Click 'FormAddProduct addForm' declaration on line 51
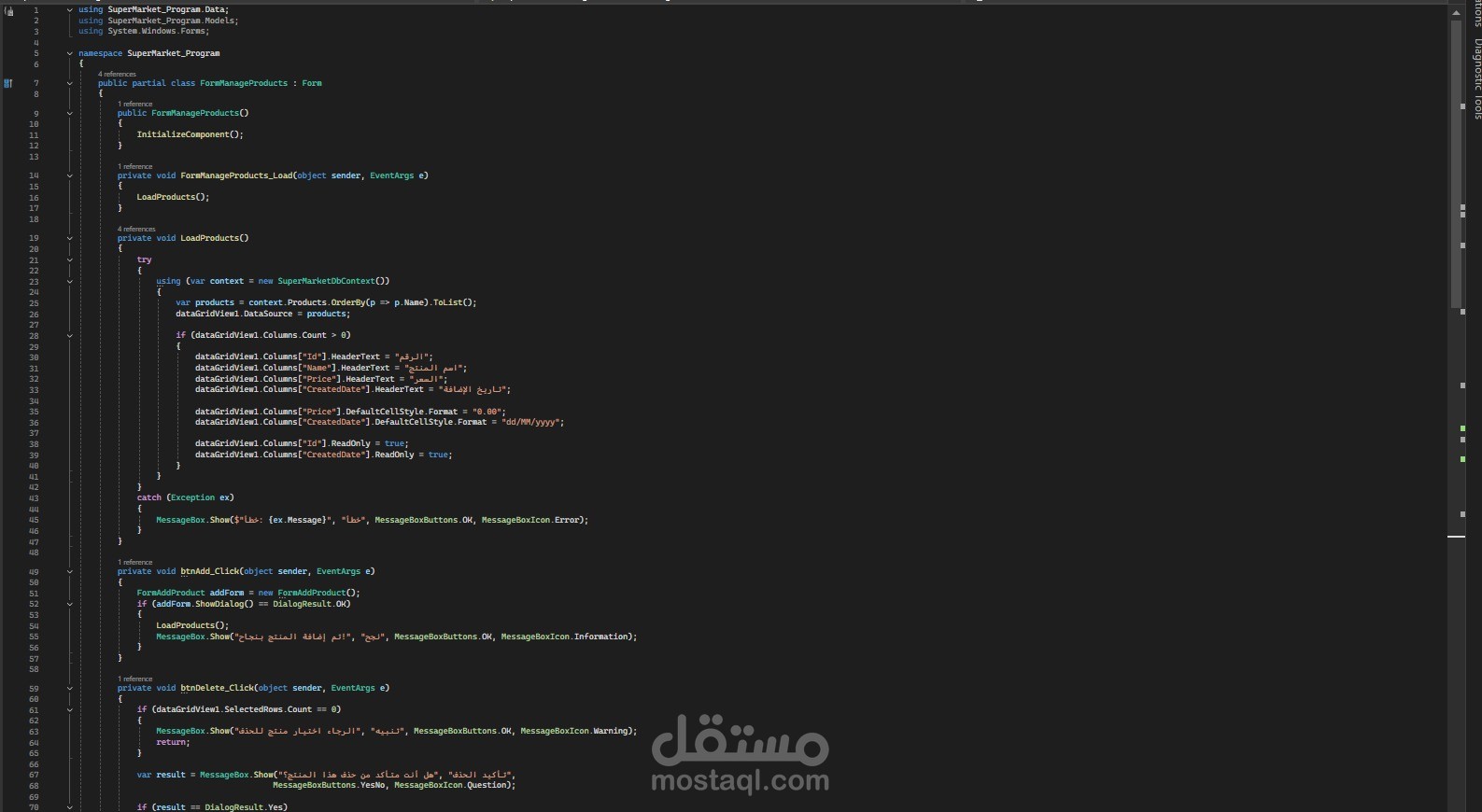The width and height of the screenshot is (1482, 812). (190, 593)
